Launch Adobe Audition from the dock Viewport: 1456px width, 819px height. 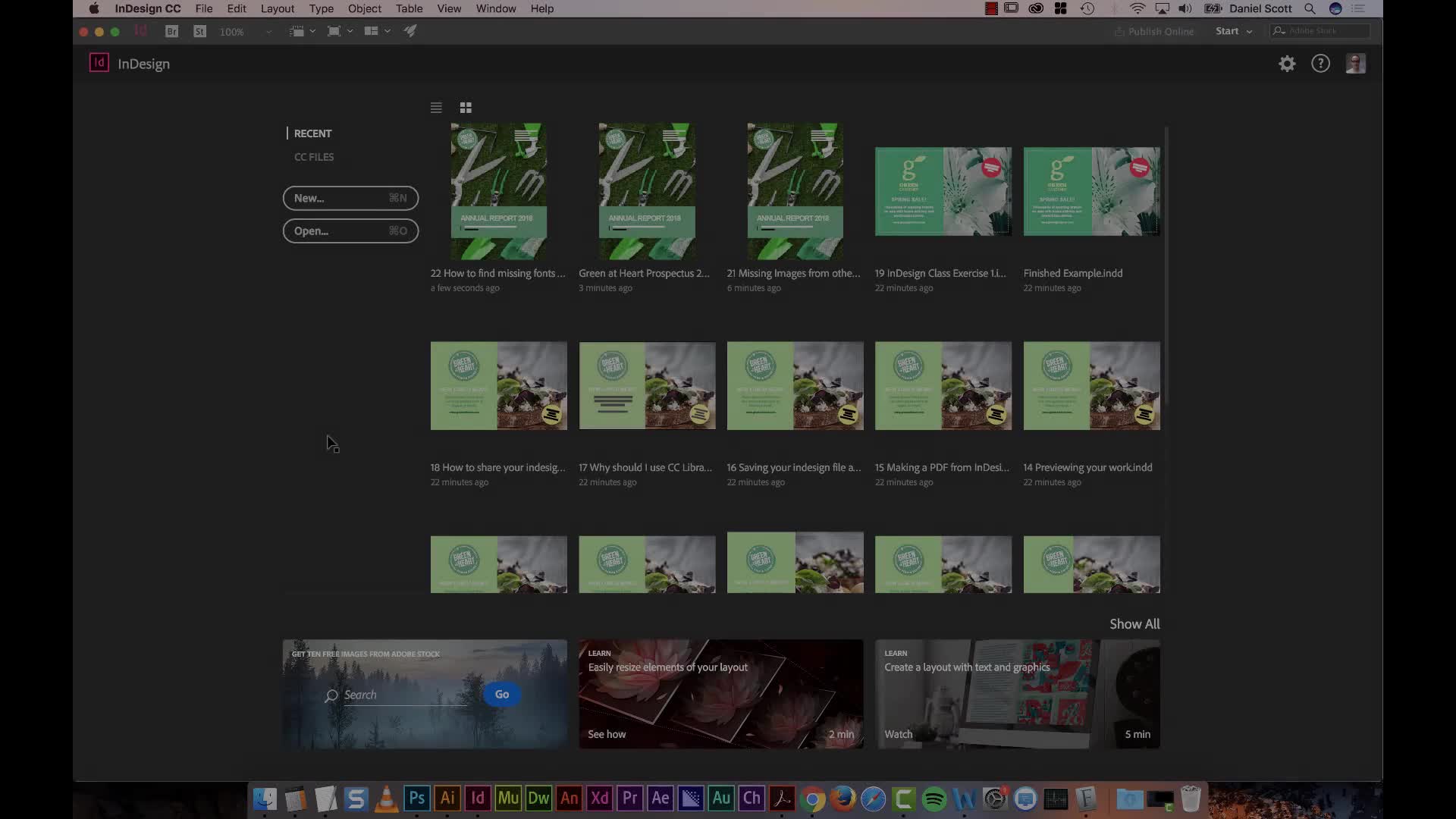(721, 798)
